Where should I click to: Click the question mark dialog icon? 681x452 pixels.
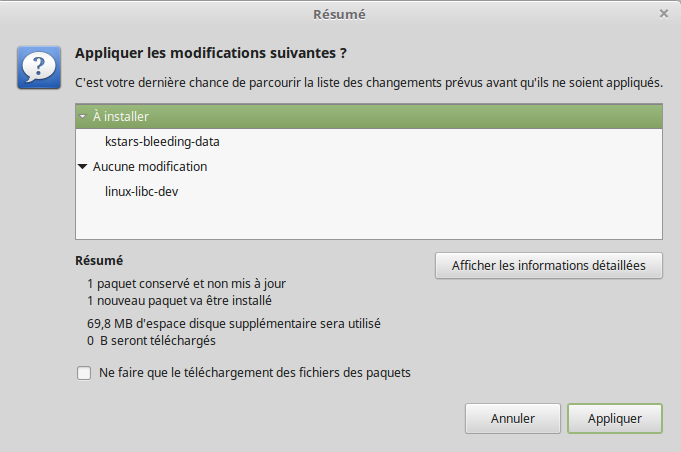[37, 67]
